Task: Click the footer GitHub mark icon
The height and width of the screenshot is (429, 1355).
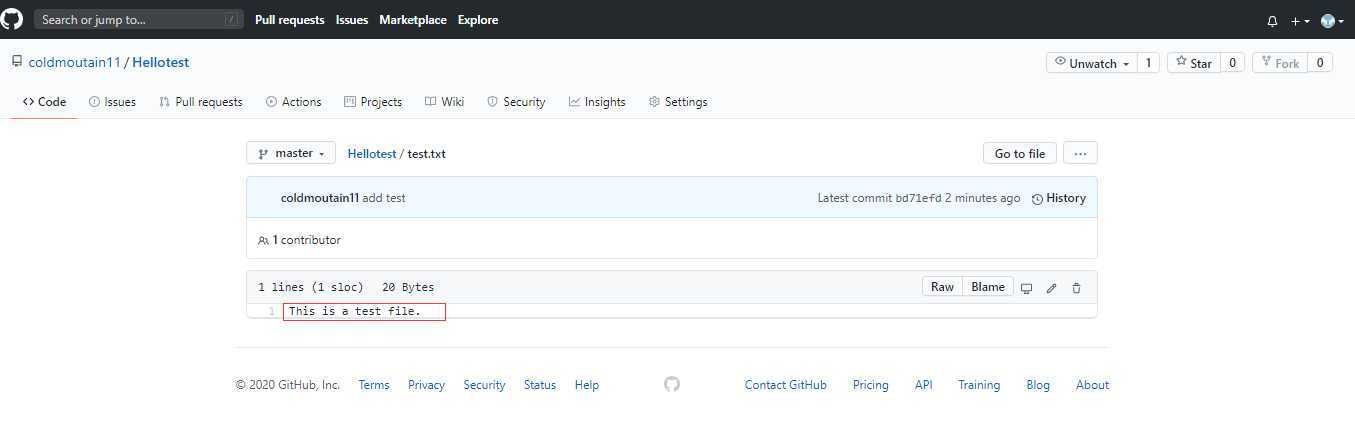Action: [672, 384]
